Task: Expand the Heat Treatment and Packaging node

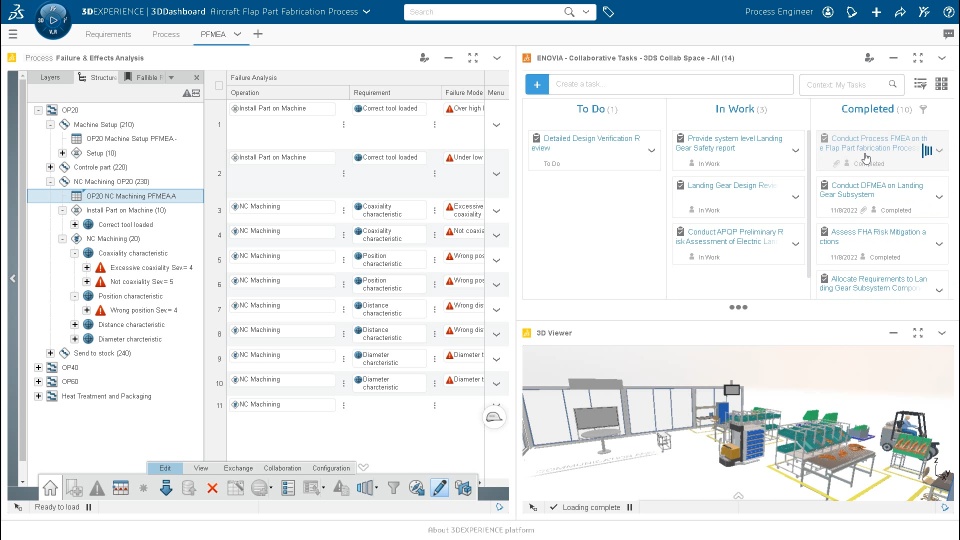Action: (38, 396)
